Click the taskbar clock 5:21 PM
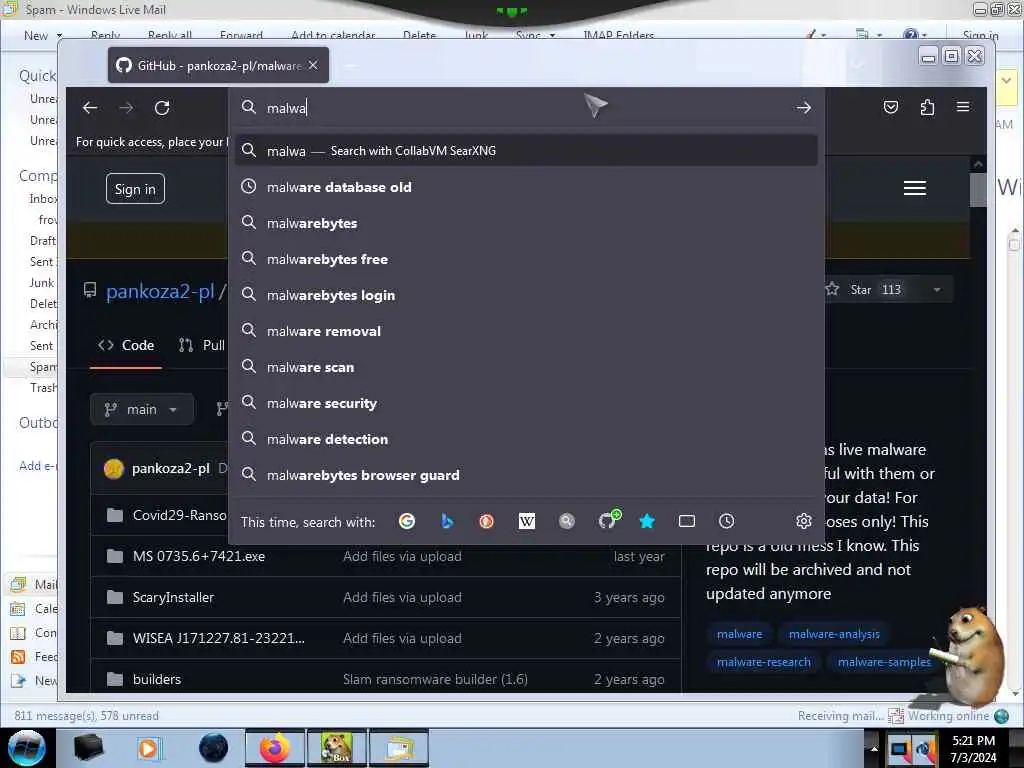 tap(973, 741)
